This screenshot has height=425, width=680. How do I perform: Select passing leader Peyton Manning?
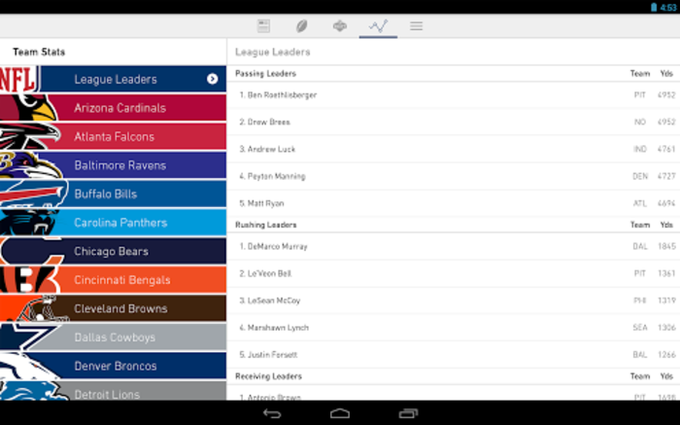pos(453,176)
